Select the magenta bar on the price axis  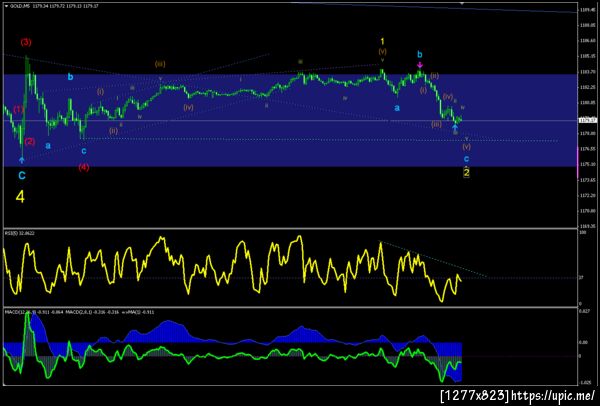578,162
